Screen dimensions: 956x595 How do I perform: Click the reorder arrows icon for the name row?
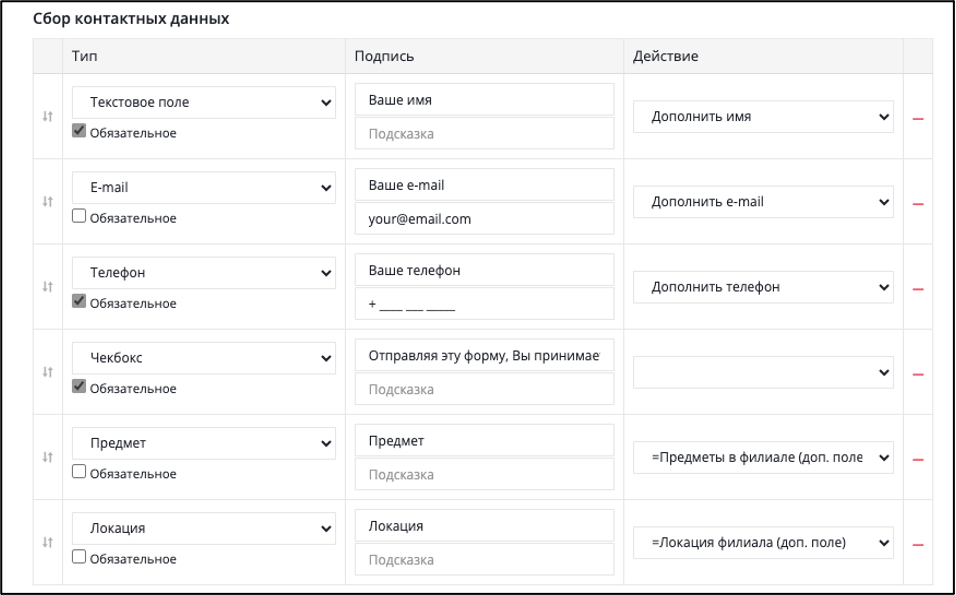click(48, 116)
